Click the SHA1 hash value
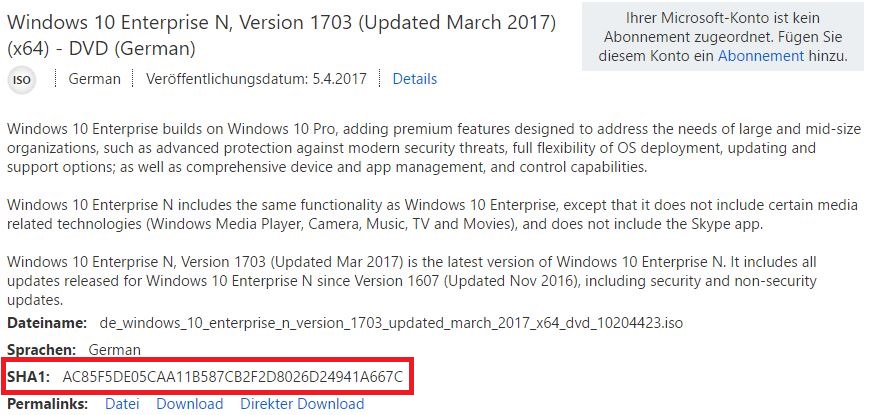Viewport: 873px width, 415px height. click(232, 377)
